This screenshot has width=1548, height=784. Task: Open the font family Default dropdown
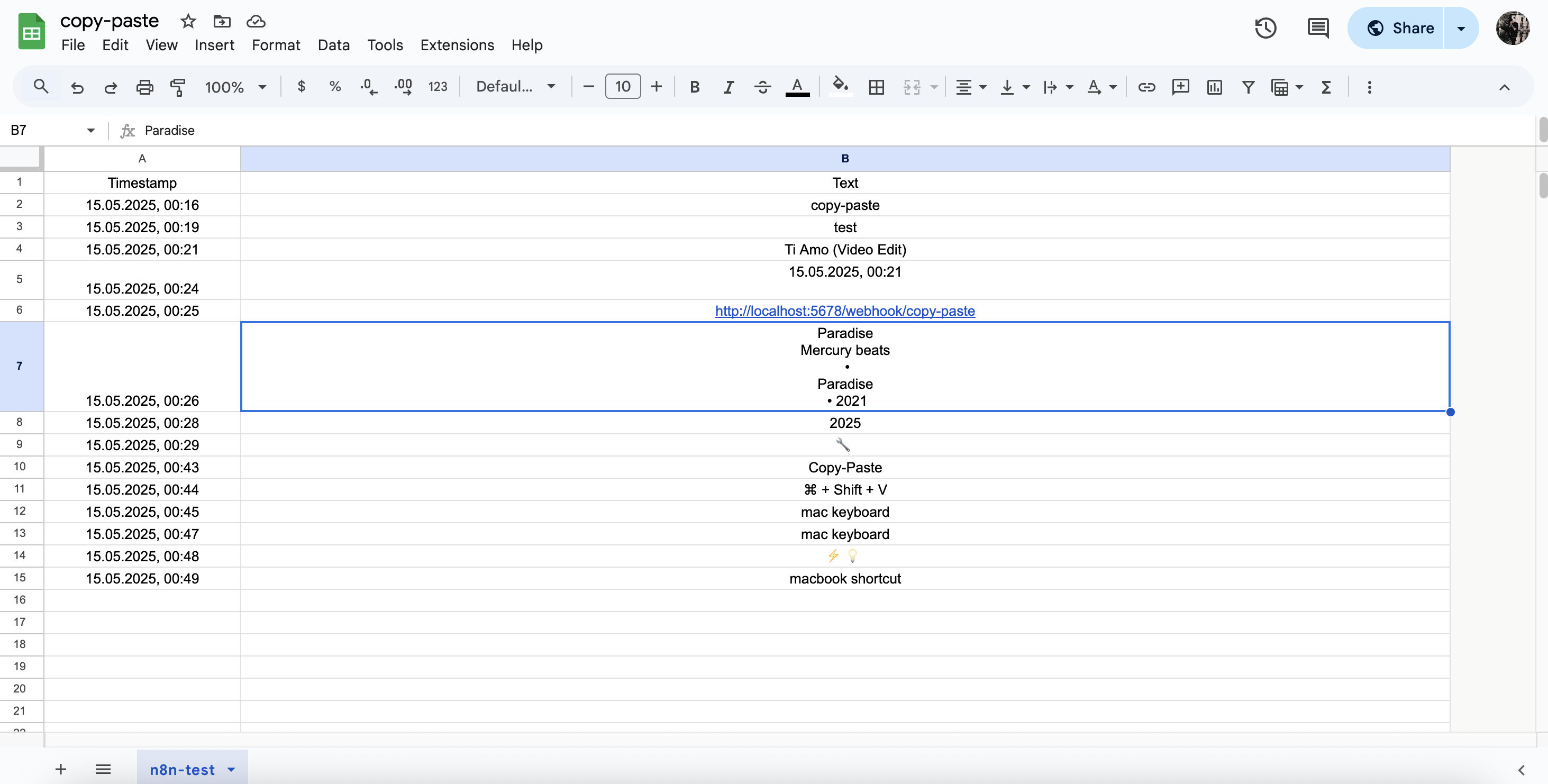515,87
